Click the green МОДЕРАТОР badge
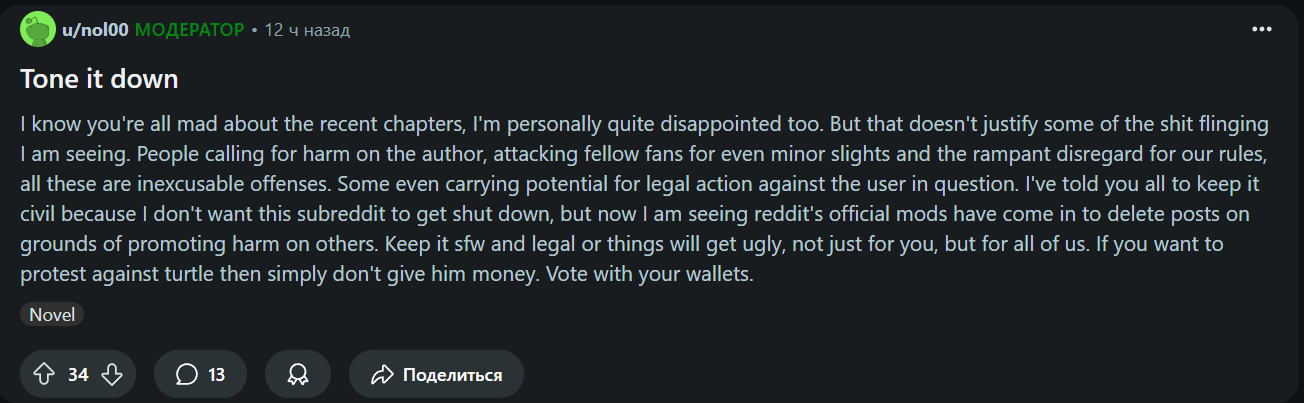The height and width of the screenshot is (403, 1304). (x=189, y=30)
